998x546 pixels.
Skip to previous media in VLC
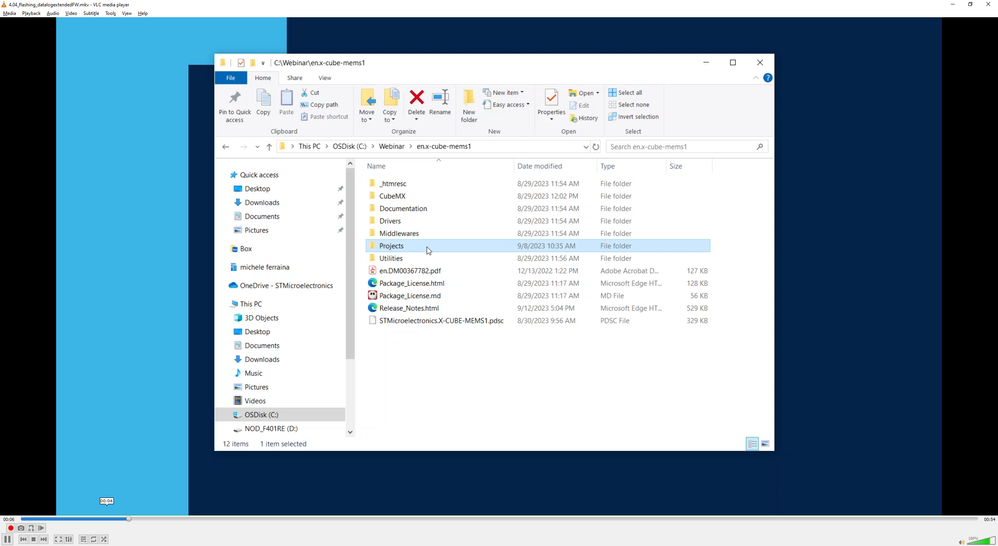[x=24, y=540]
